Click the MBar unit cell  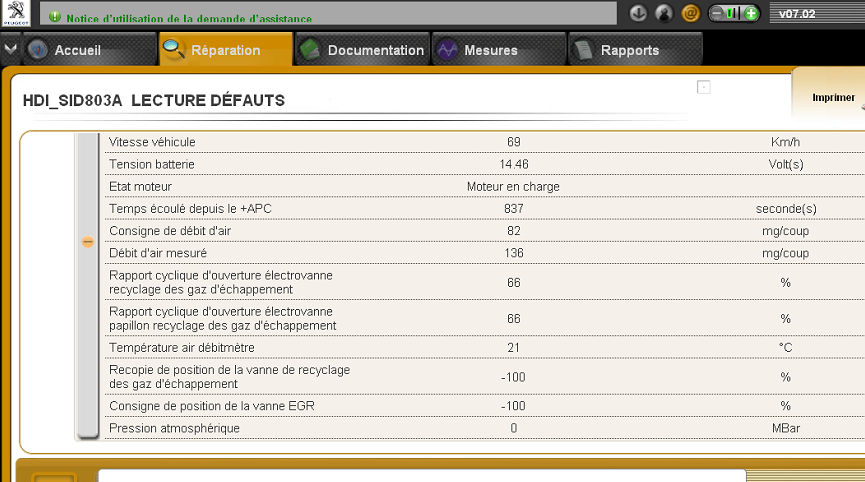tap(786, 428)
